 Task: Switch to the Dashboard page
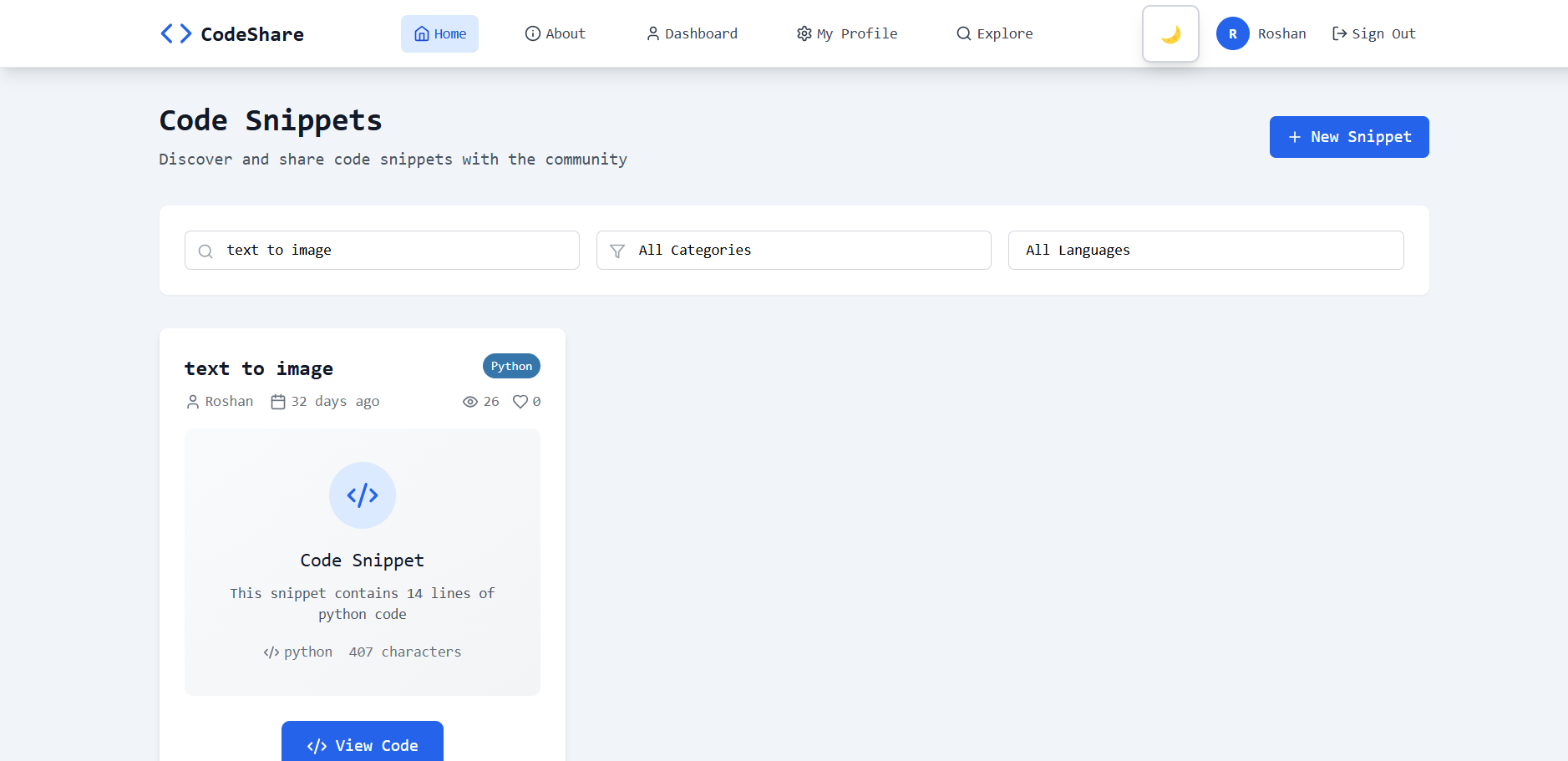coord(692,33)
